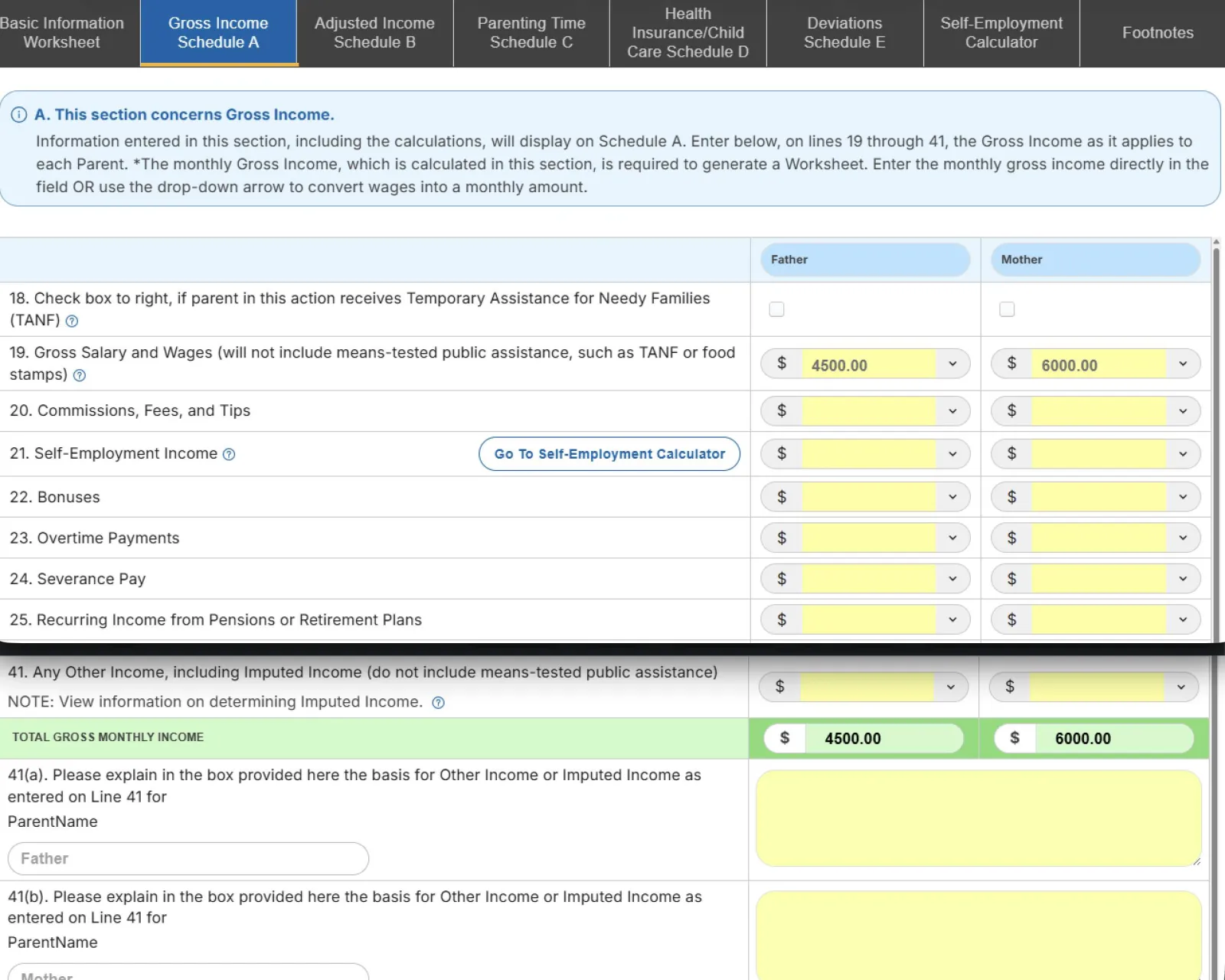Click Go To Self-Employment Calculator button

[609, 454]
